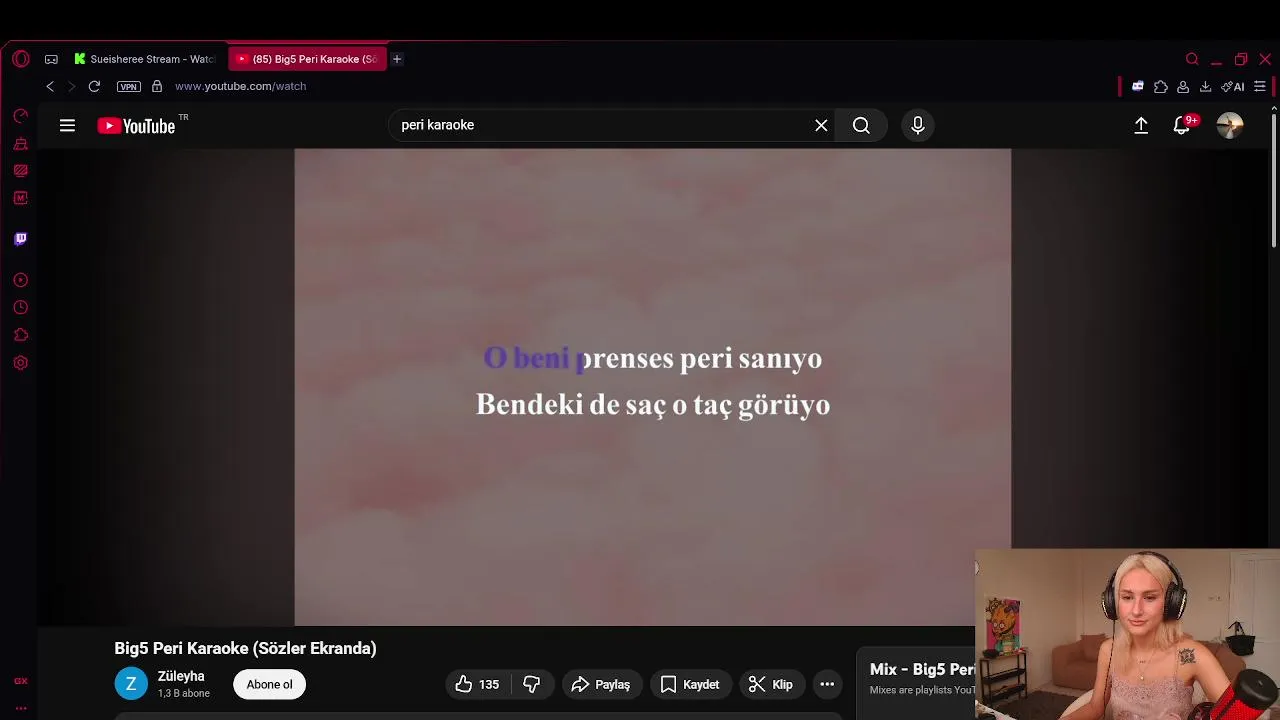
Task: Go back to previous page
Action: click(50, 86)
